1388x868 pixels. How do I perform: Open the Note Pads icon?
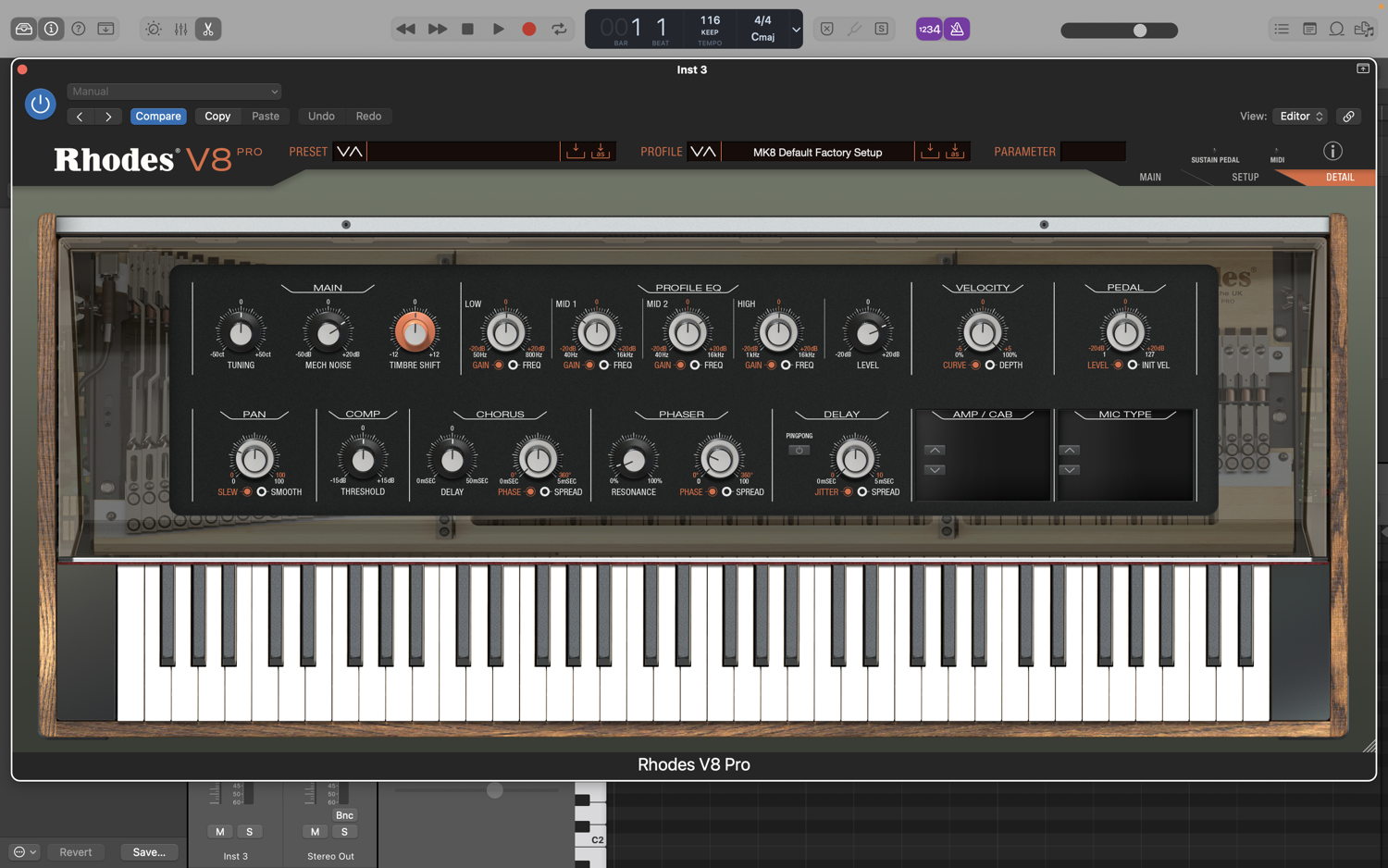pos(1309,29)
